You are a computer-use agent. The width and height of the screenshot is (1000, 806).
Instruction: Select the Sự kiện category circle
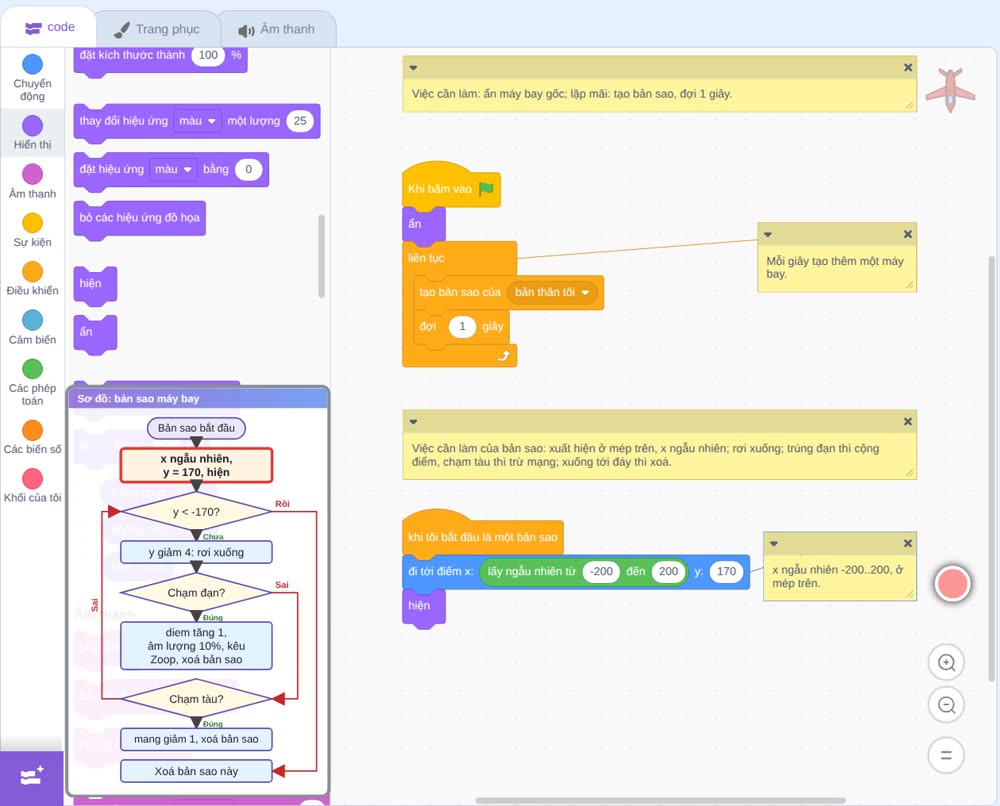(x=33, y=223)
